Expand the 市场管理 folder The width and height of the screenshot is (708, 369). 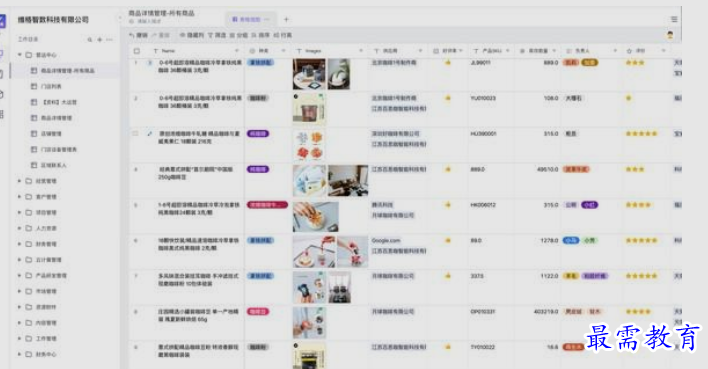point(19,291)
